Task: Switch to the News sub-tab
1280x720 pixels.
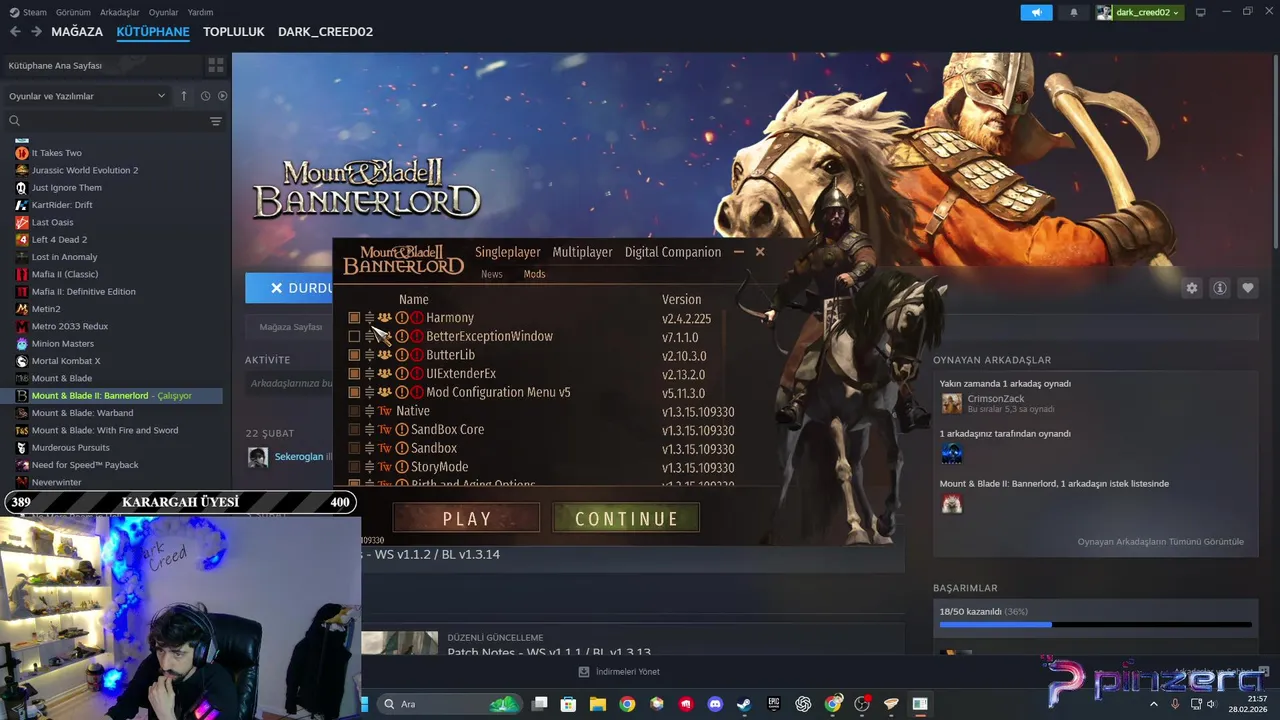Action: (492, 274)
